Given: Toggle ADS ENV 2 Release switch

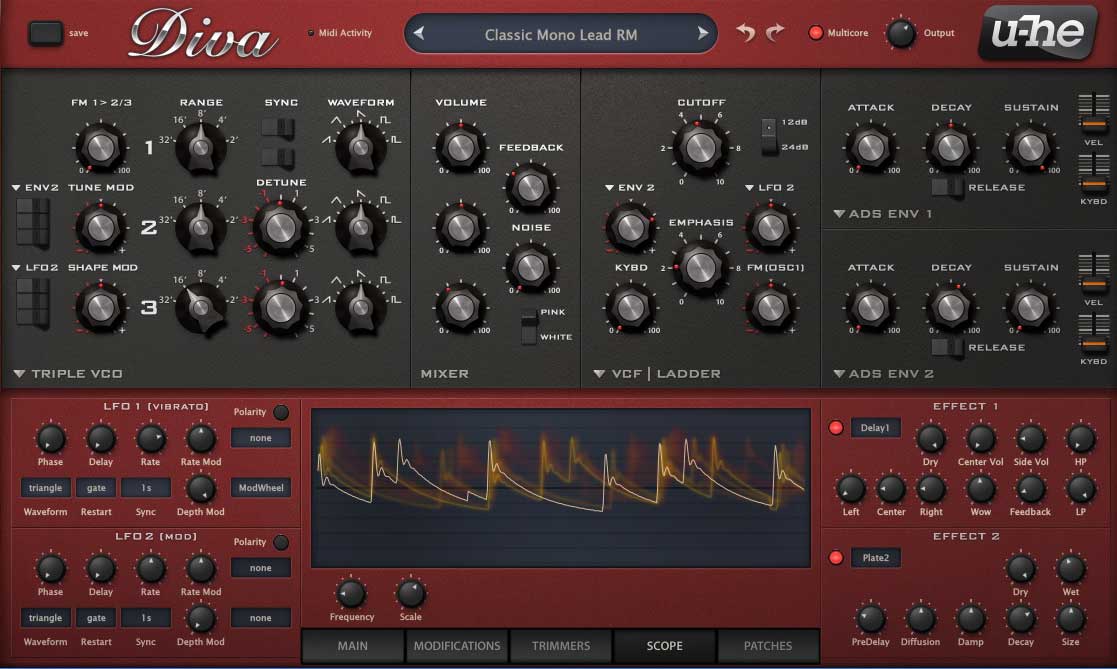Looking at the screenshot, I should pos(947,348).
